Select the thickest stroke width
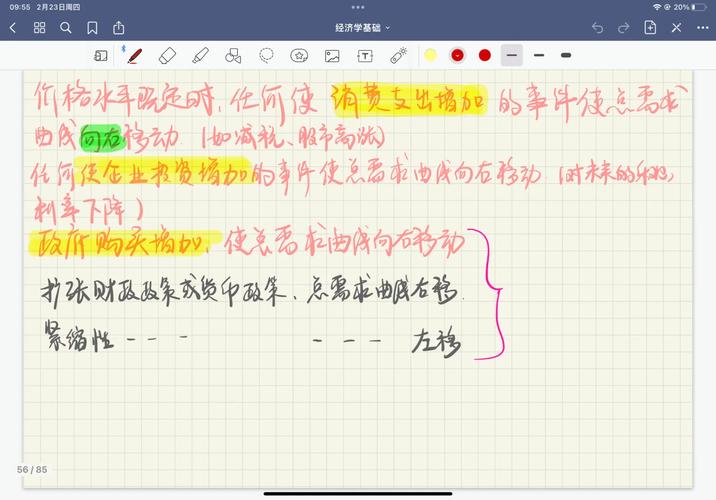This screenshot has width=716, height=500. [566, 55]
